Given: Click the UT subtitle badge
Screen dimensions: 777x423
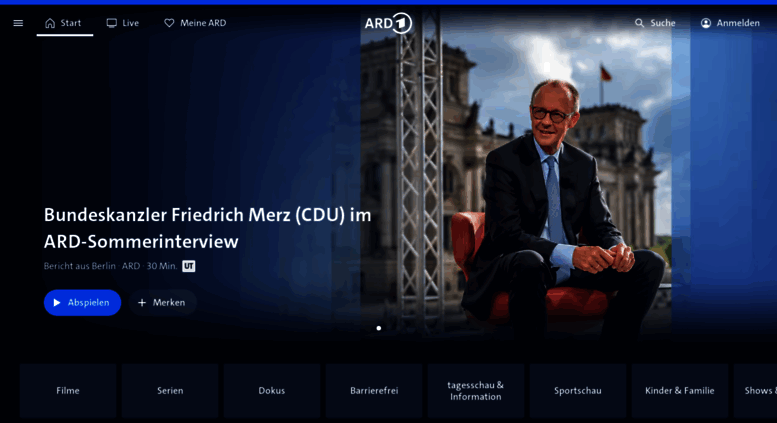Looking at the screenshot, I should pyautogui.click(x=189, y=266).
